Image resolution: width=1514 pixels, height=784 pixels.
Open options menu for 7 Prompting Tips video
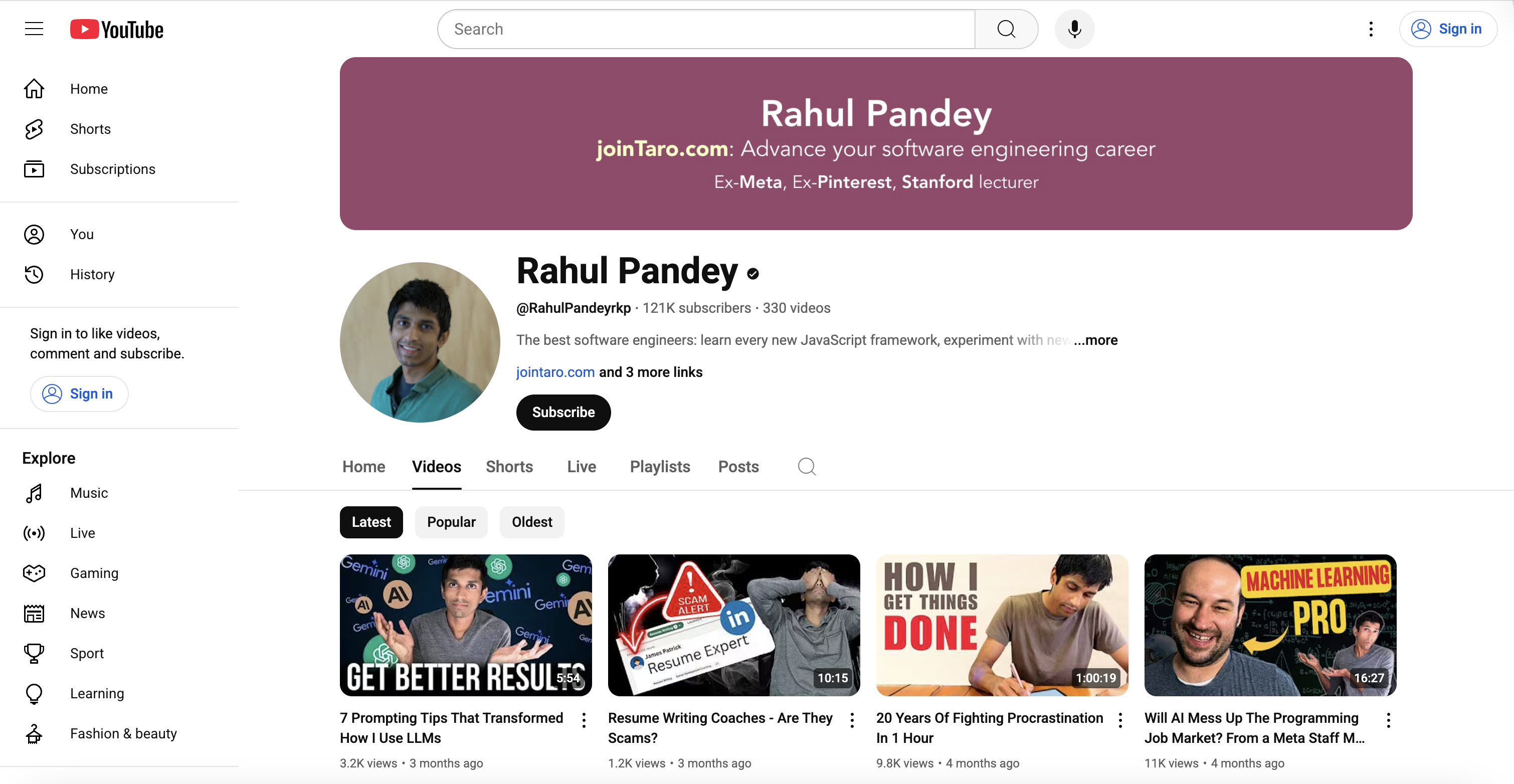click(584, 720)
